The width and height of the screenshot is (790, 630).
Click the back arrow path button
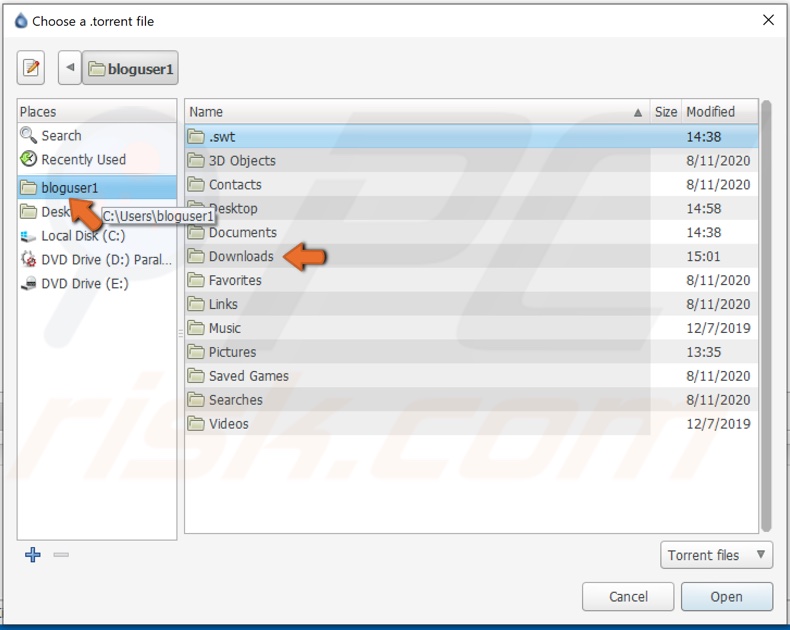point(70,68)
